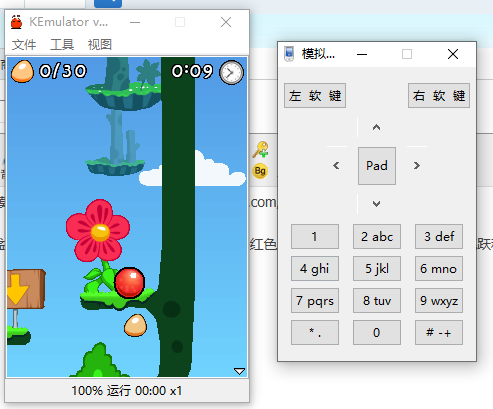This screenshot has width=493, height=409.
Task: Tap the up arrow on the d-pad
Action: point(376,127)
